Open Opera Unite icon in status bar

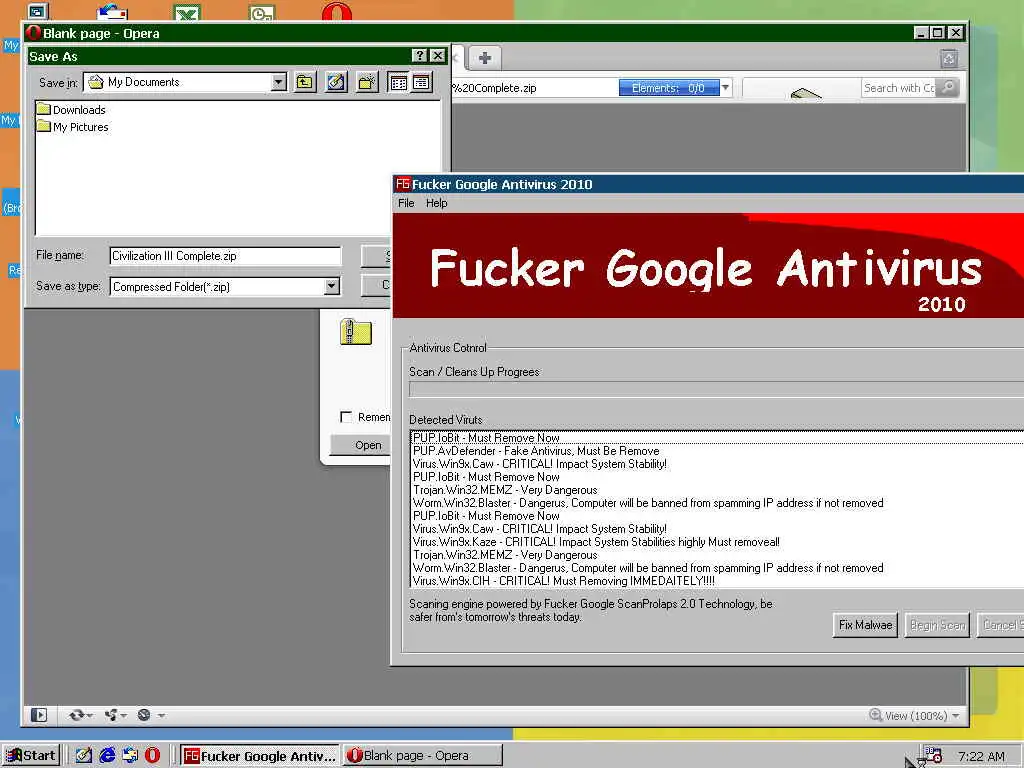111,715
